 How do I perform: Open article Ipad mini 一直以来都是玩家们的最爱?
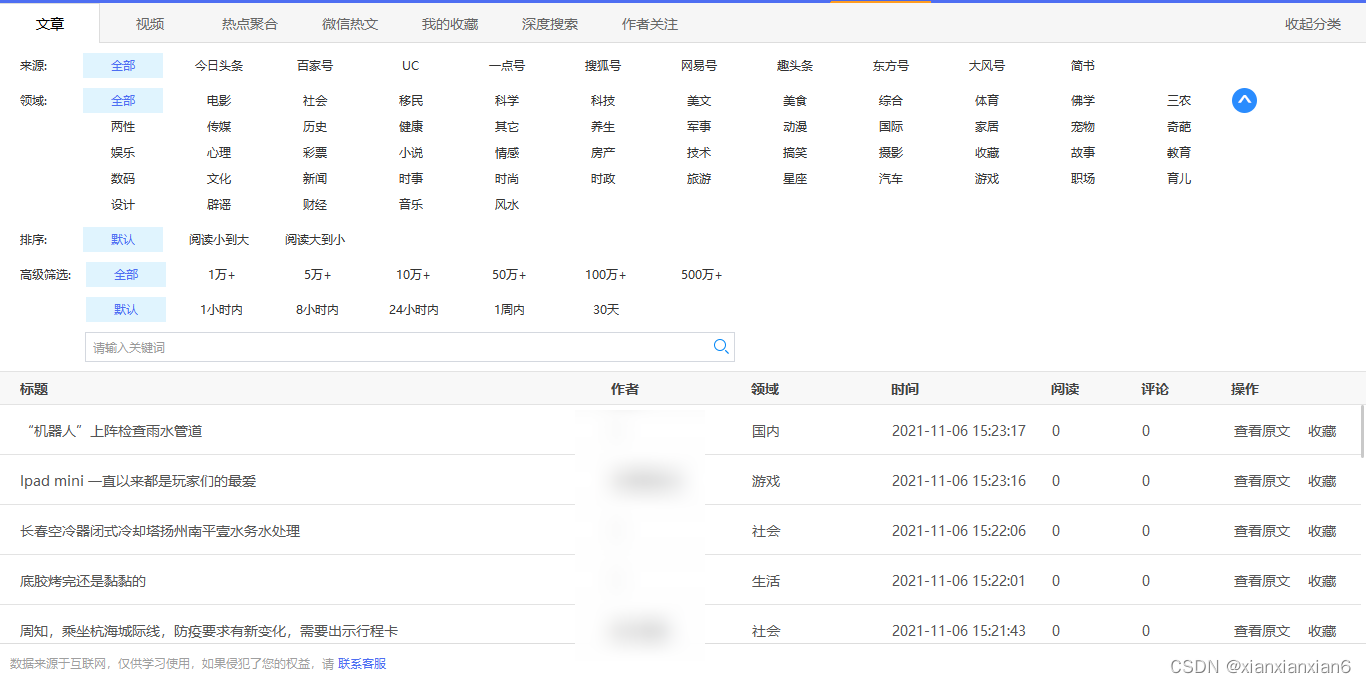138,481
